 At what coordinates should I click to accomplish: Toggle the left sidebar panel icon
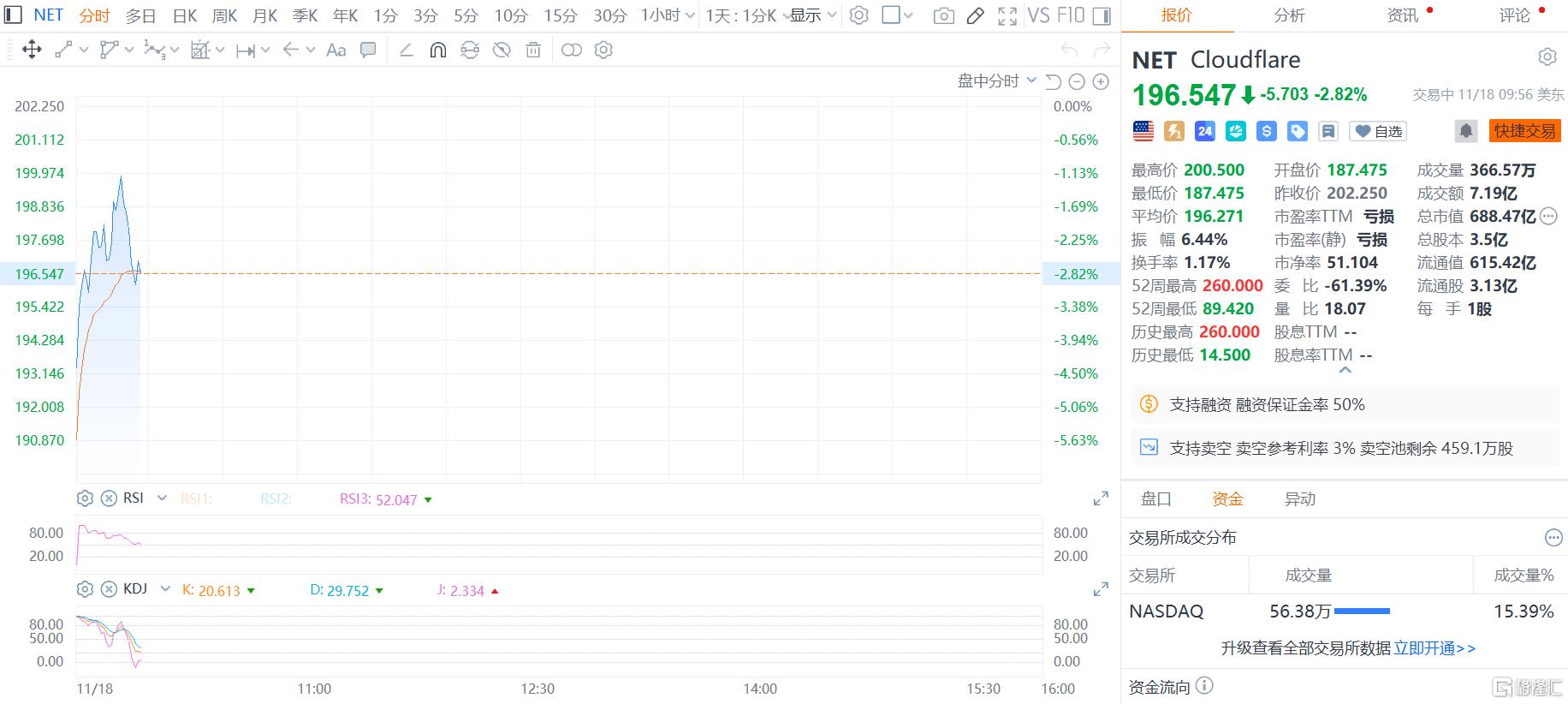pyautogui.click(x=14, y=15)
